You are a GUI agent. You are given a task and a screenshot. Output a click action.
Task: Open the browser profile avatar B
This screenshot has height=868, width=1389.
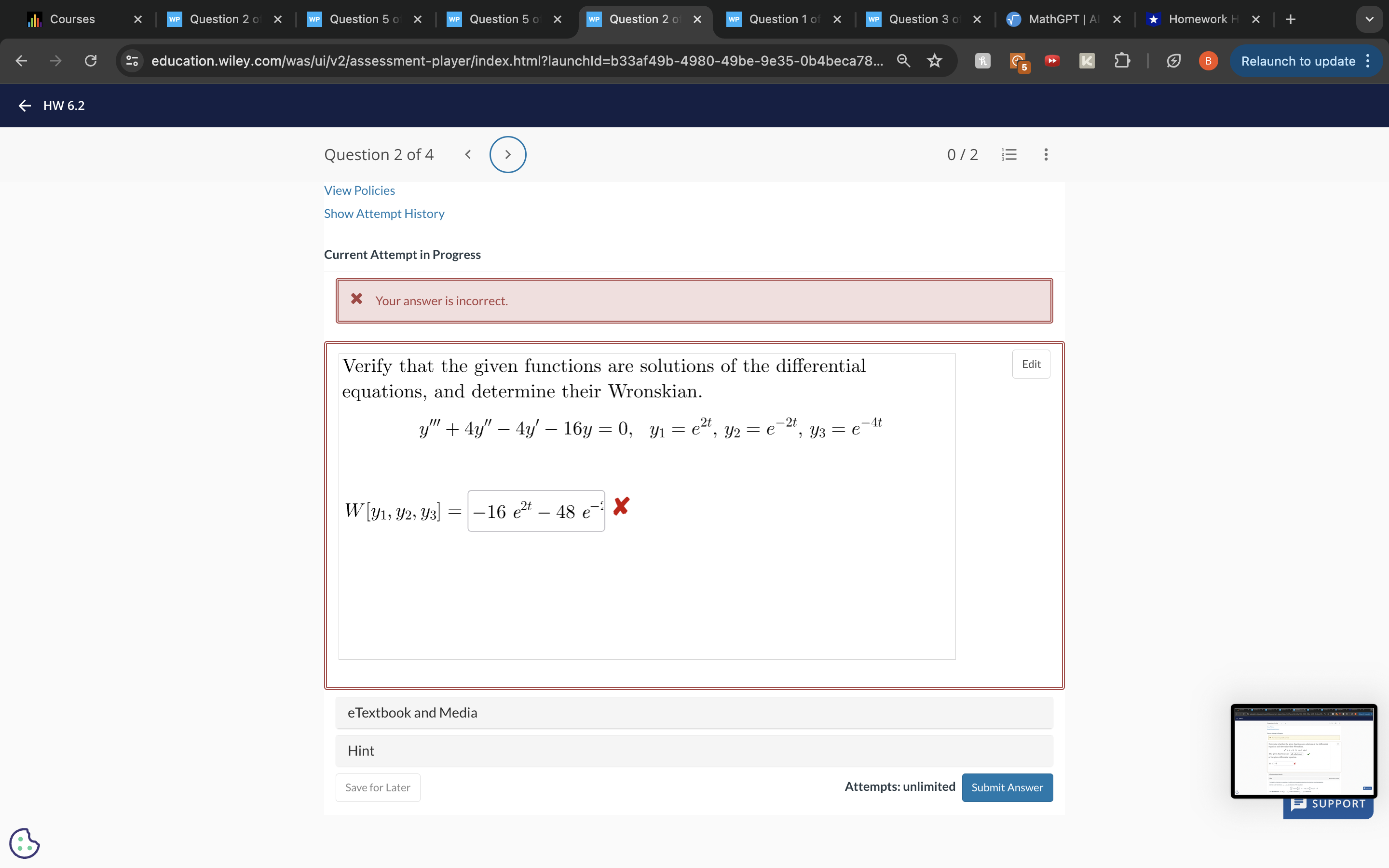tap(1208, 60)
